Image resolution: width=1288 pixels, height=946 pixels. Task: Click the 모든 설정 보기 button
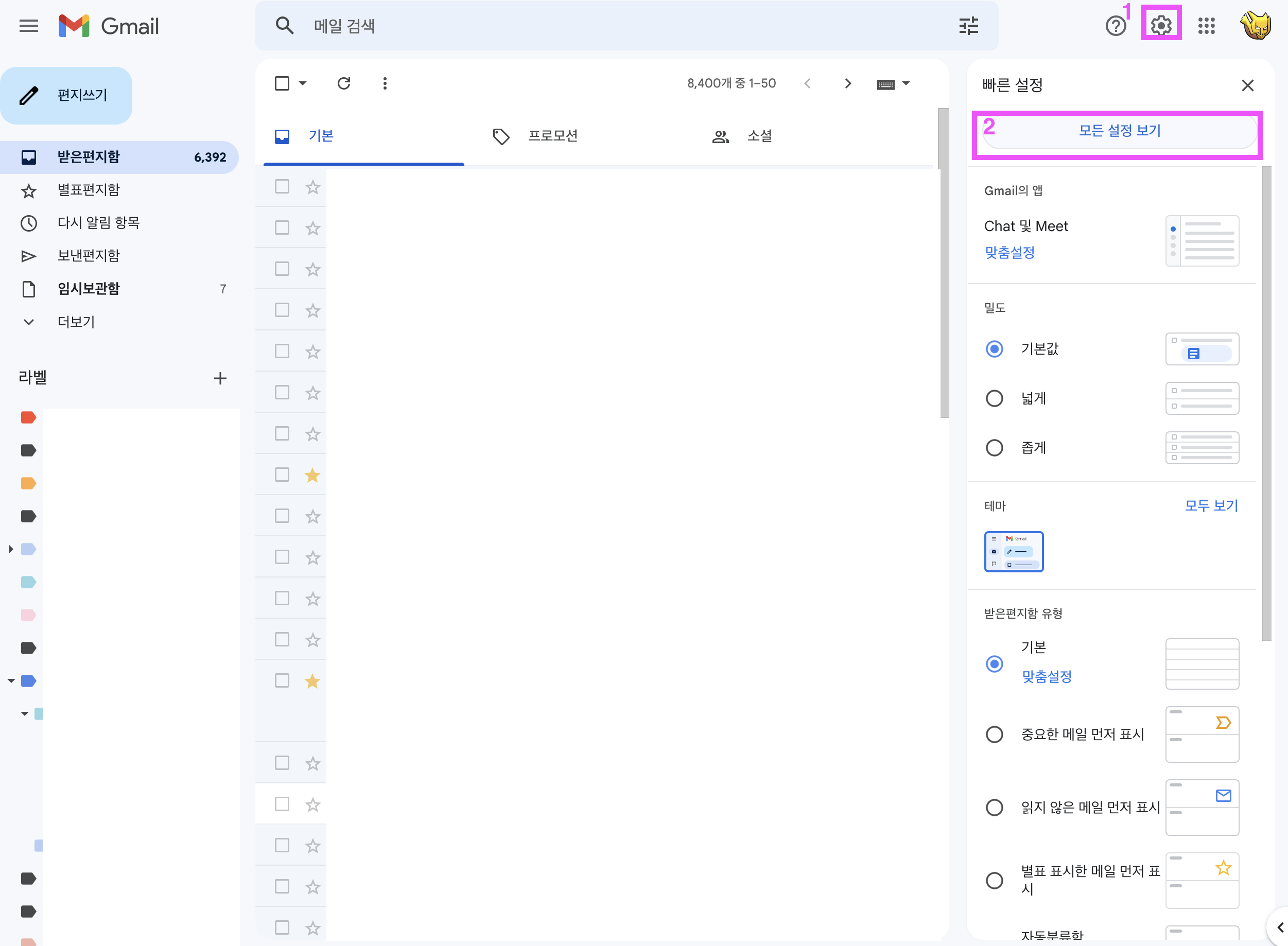pyautogui.click(x=1119, y=131)
